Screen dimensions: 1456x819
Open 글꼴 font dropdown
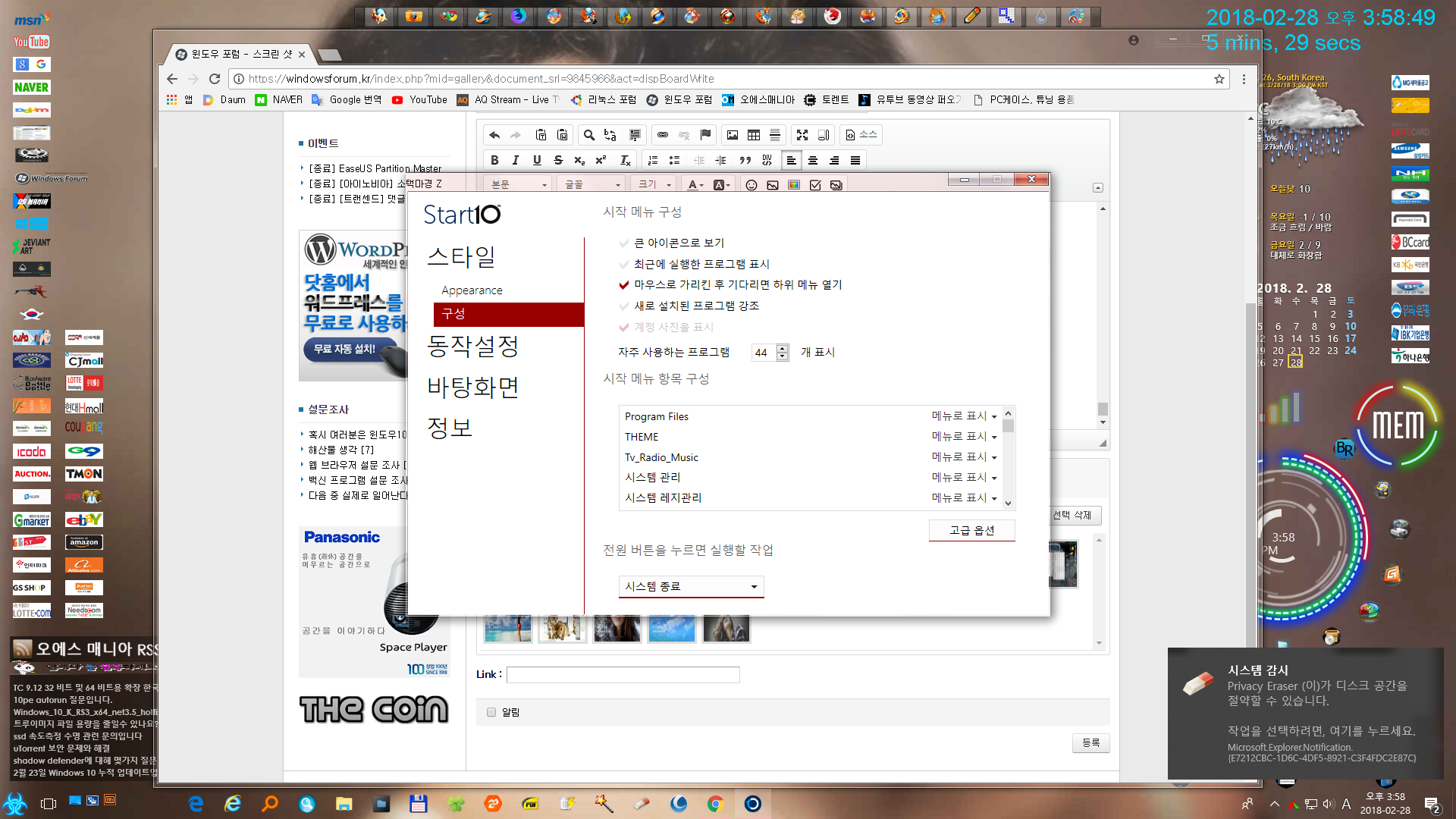[592, 184]
